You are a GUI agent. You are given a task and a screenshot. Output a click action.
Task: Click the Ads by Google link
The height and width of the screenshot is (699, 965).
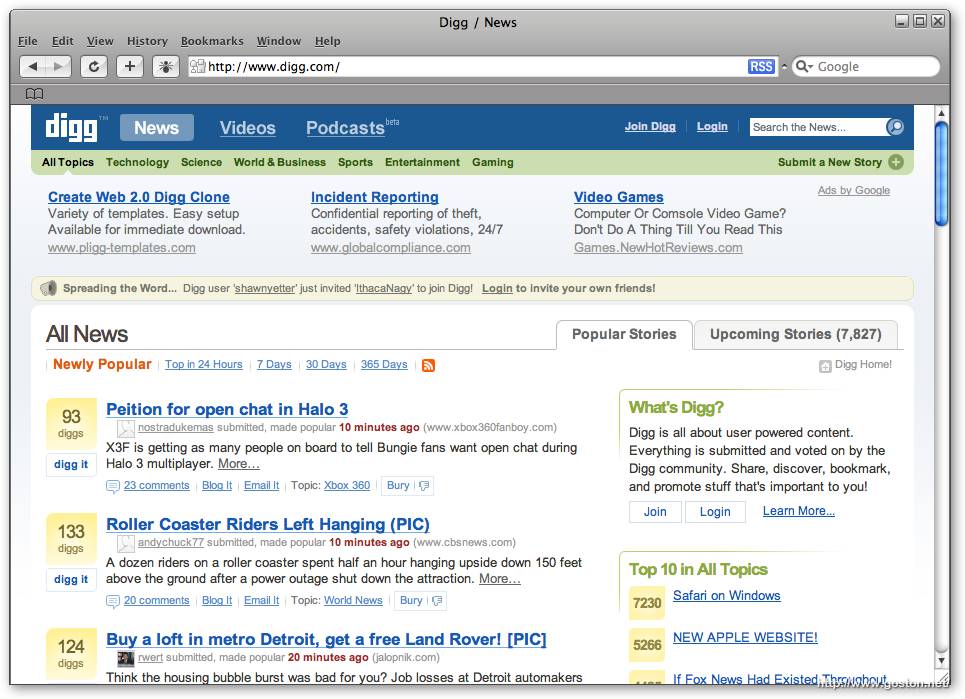pos(854,190)
